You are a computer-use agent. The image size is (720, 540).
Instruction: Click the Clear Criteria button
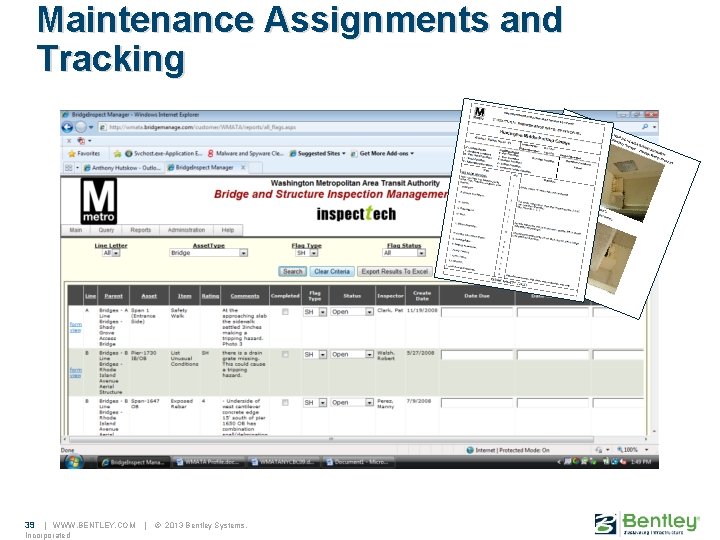pos(332,271)
